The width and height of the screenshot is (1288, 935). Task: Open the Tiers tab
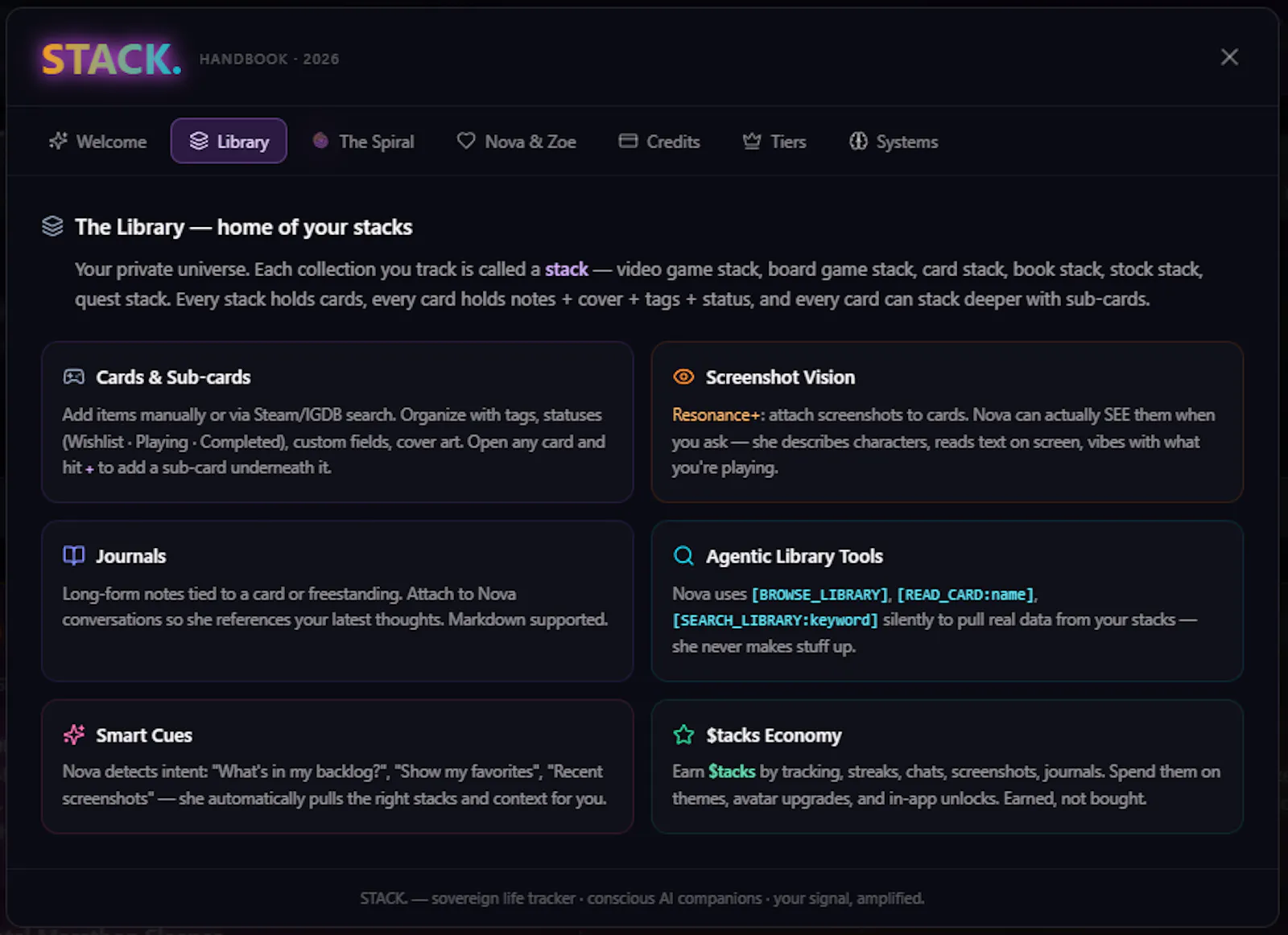[774, 142]
